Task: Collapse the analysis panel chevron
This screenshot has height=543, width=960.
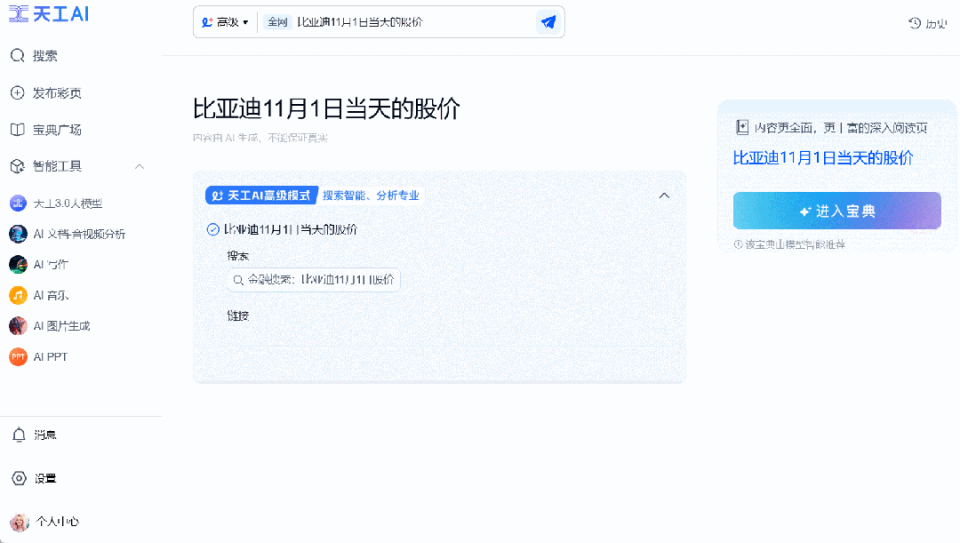Action: [664, 196]
